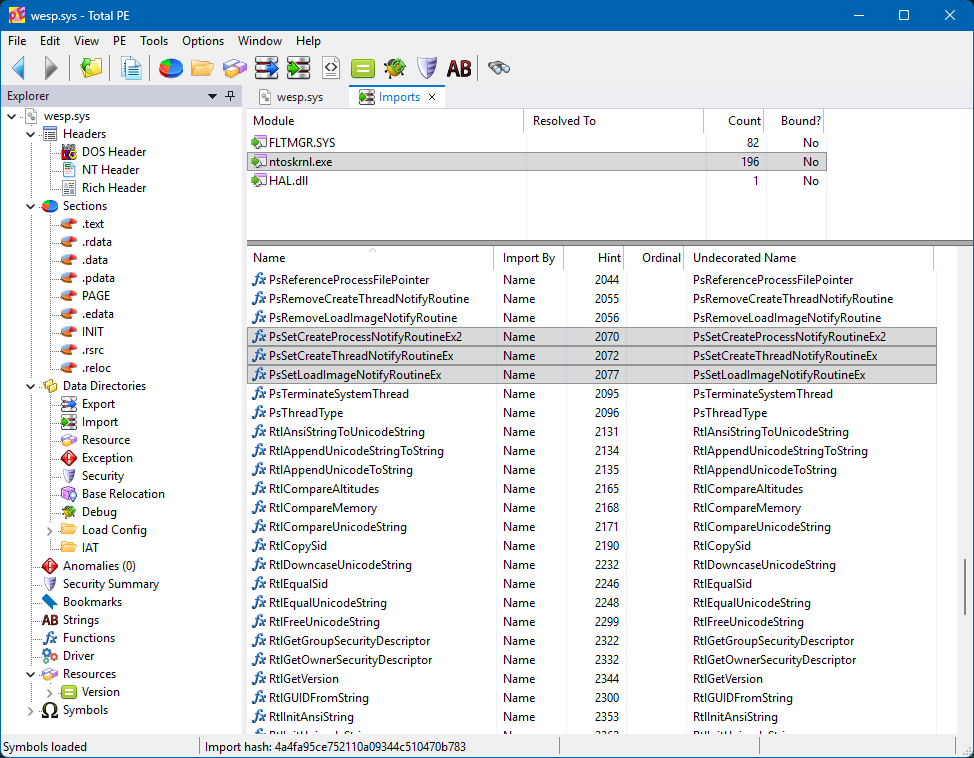Viewport: 974px width, 758px height.
Task: Open the Explorer panel dropdown arrow
Action: pyautogui.click(x=212, y=96)
